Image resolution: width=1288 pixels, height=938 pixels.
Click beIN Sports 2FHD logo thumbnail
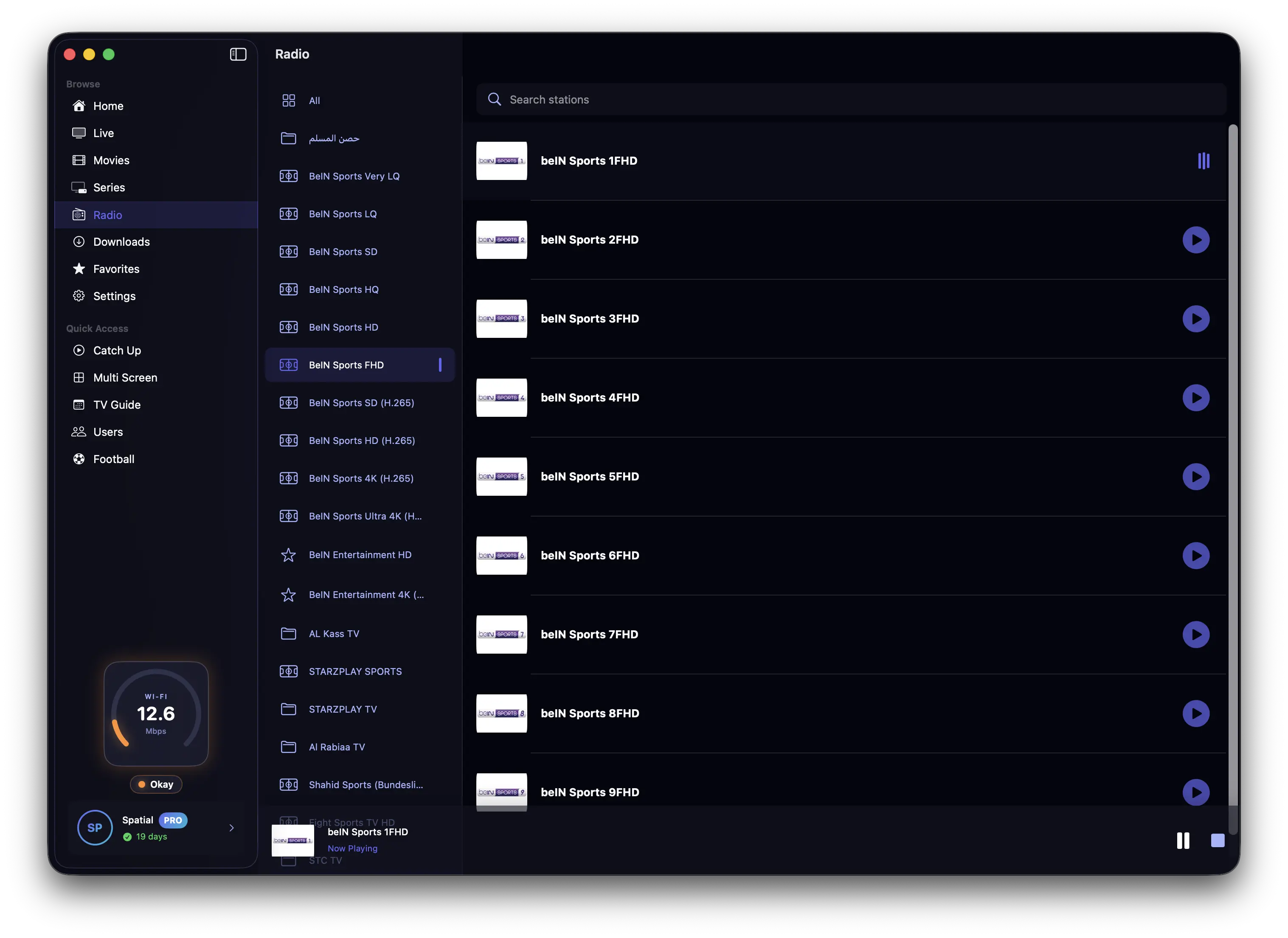click(501, 240)
